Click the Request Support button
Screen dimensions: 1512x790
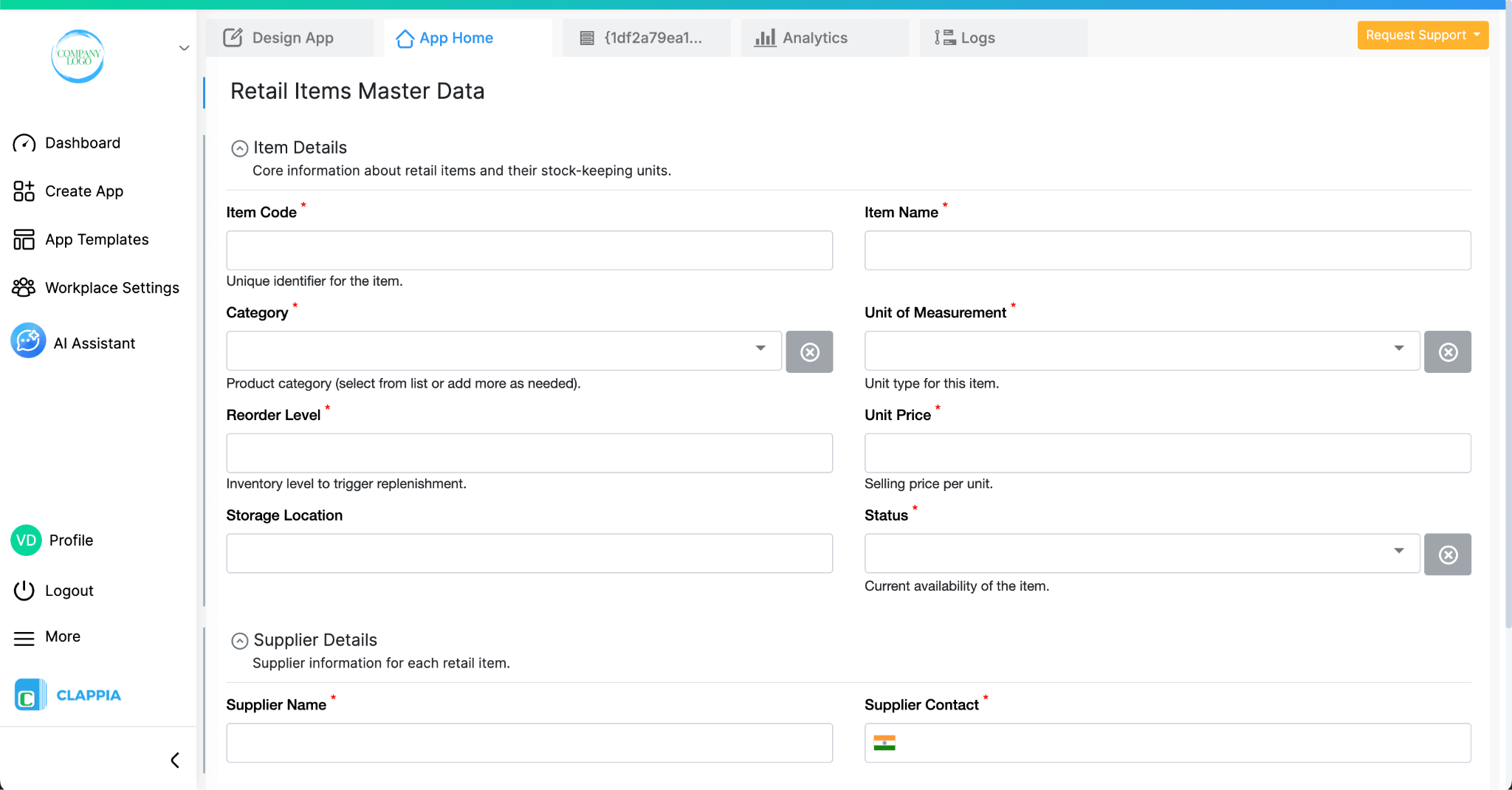click(1422, 35)
